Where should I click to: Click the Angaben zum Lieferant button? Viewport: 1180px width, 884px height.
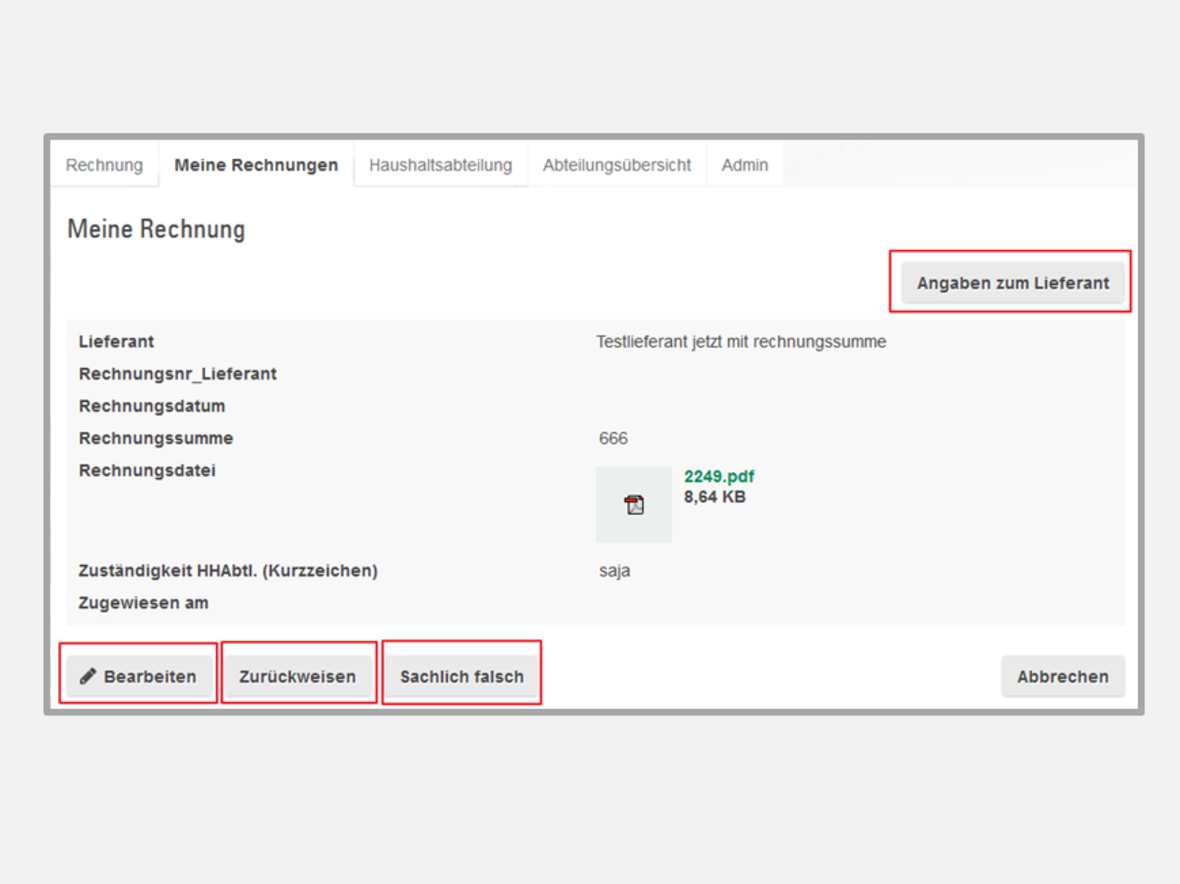pos(1012,283)
